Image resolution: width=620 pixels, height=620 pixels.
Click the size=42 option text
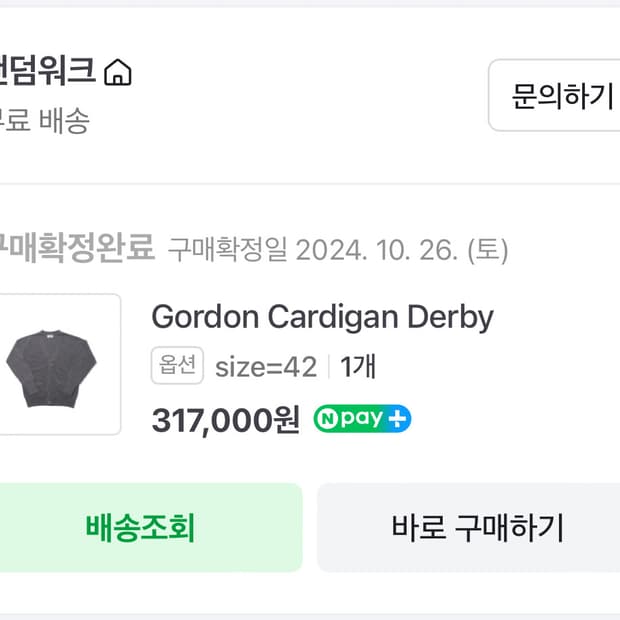266,367
